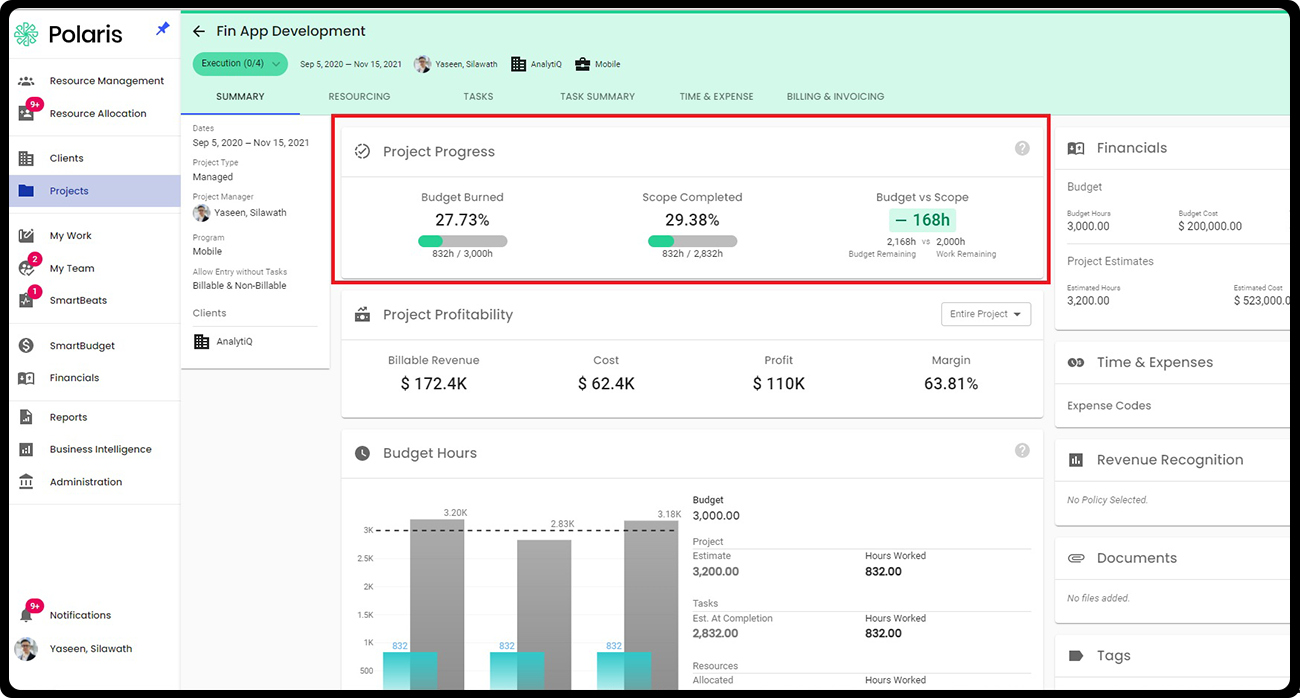Click the Budget Hours clock icon
1300x698 pixels.
click(x=363, y=453)
